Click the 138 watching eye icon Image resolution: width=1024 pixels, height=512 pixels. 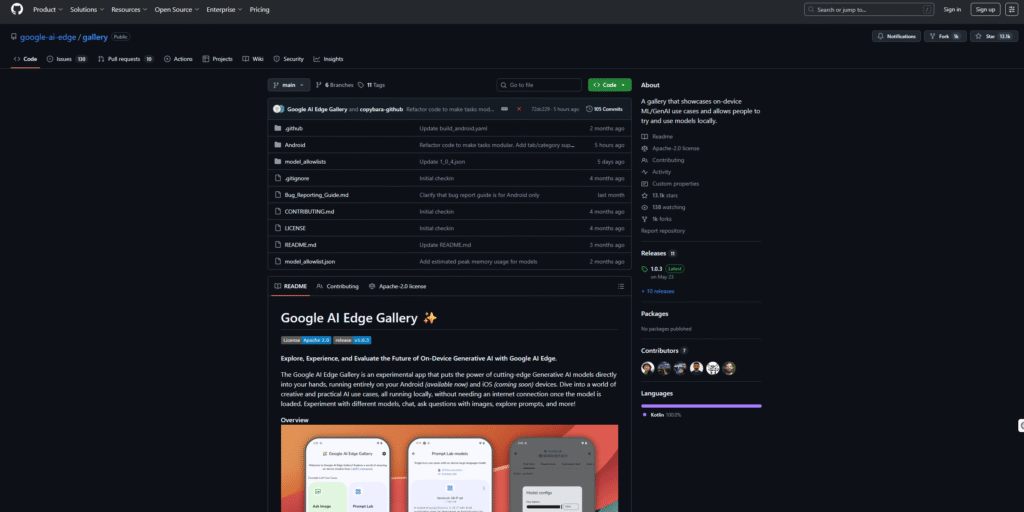point(645,207)
